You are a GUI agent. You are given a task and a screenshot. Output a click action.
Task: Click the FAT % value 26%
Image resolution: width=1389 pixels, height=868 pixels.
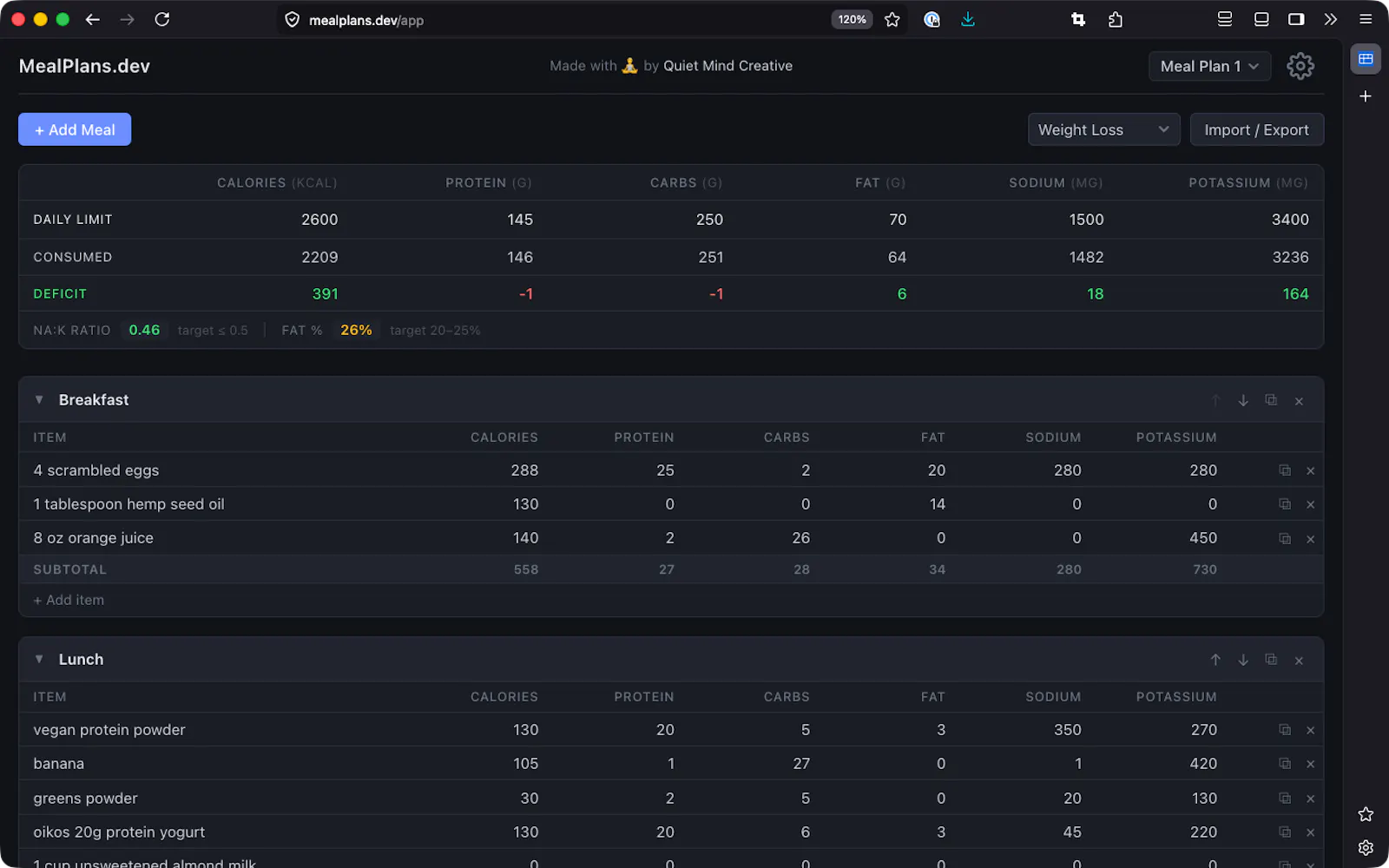(x=356, y=330)
